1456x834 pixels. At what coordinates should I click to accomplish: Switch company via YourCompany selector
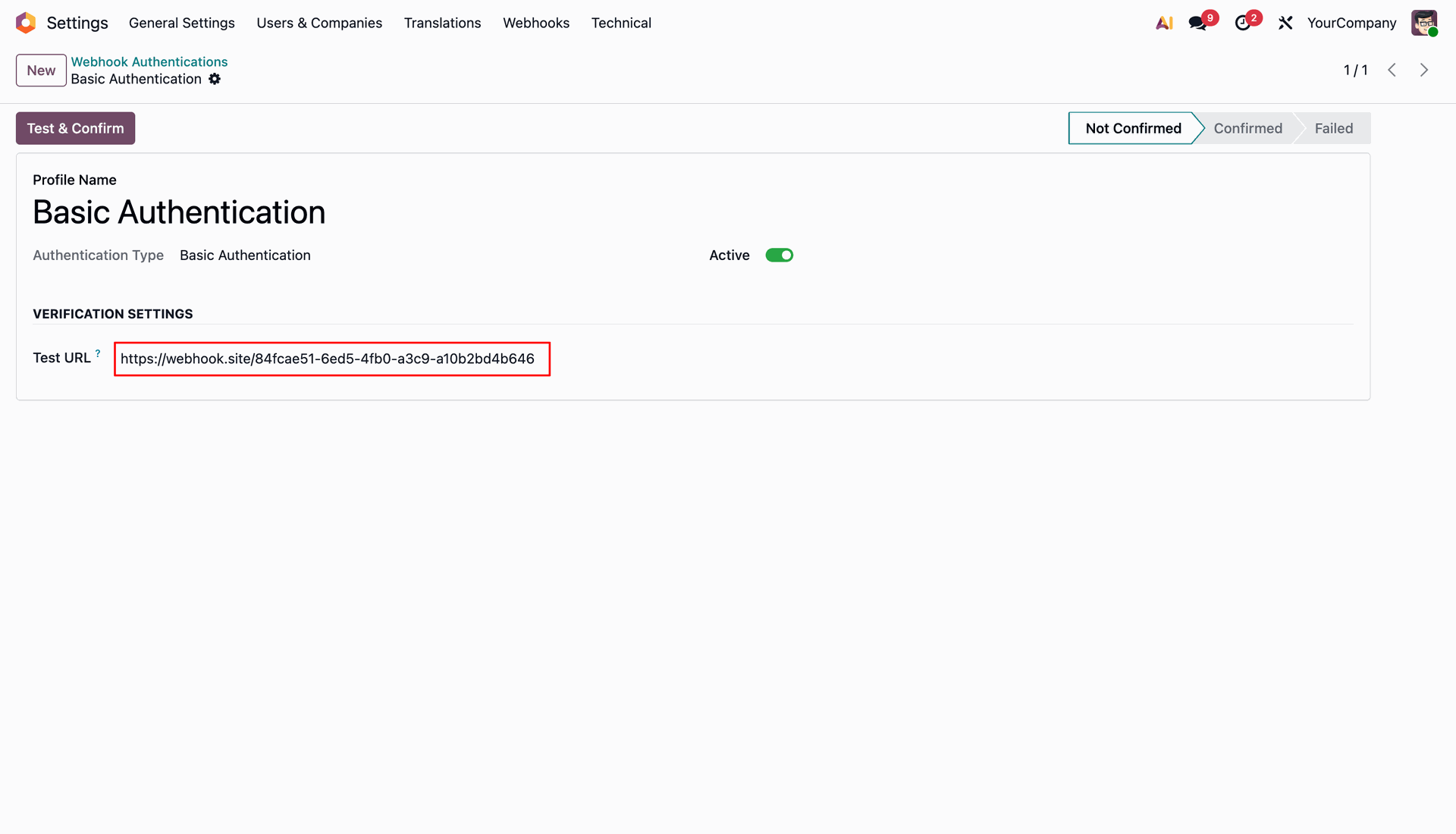[1351, 23]
